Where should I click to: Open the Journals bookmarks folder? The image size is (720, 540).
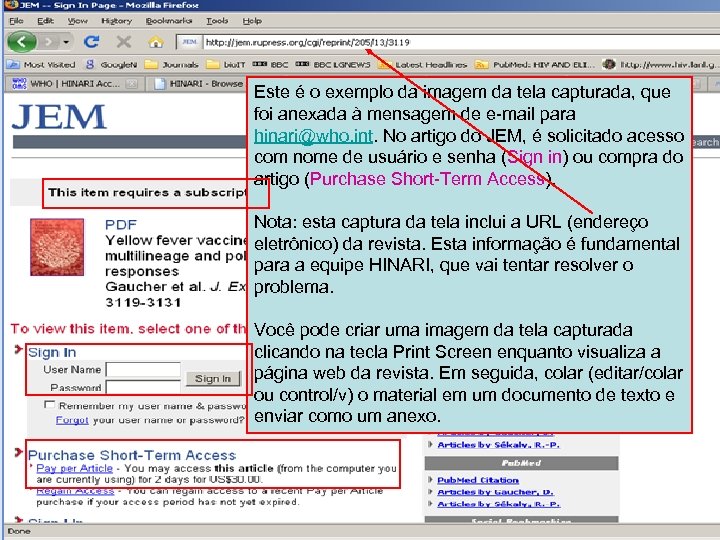coord(172,65)
